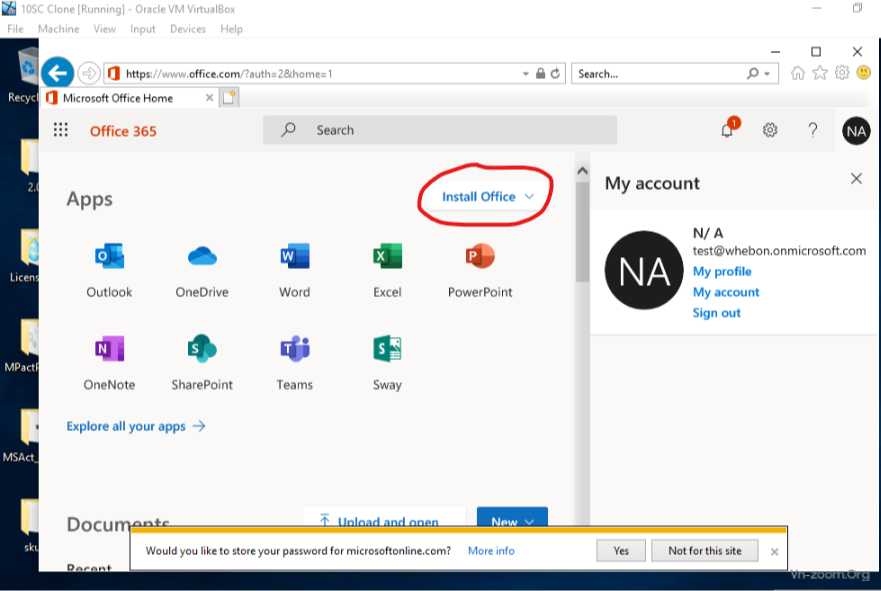Click the notifications bell icon
Screen dimensions: 881x591
tap(728, 130)
